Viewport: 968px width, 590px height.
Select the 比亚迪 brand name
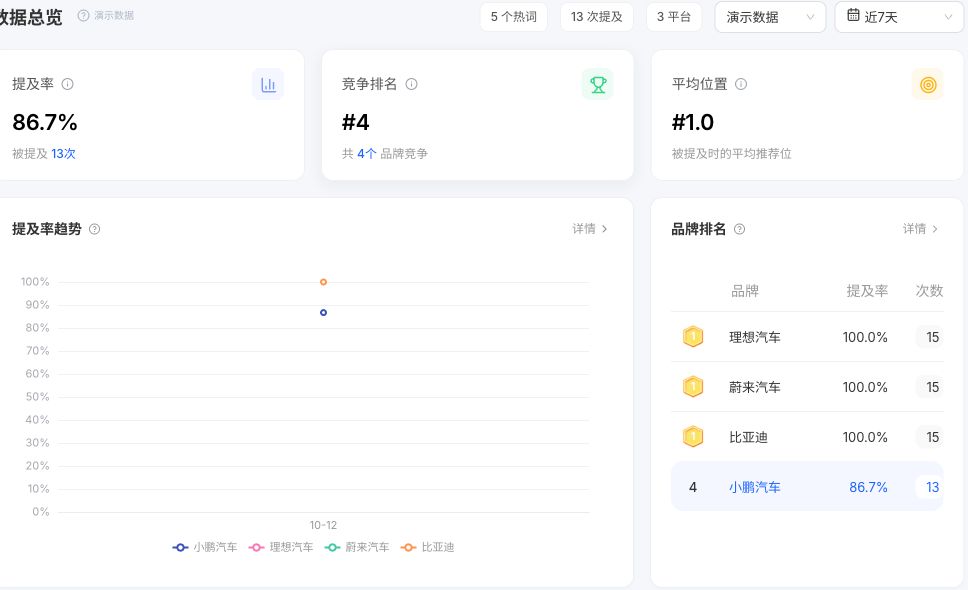[x=748, y=437]
